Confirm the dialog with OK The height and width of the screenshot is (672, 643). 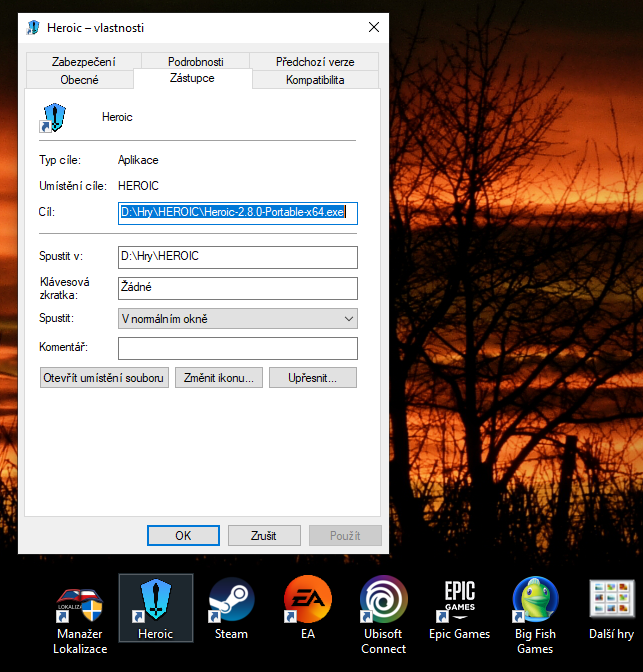[183, 535]
